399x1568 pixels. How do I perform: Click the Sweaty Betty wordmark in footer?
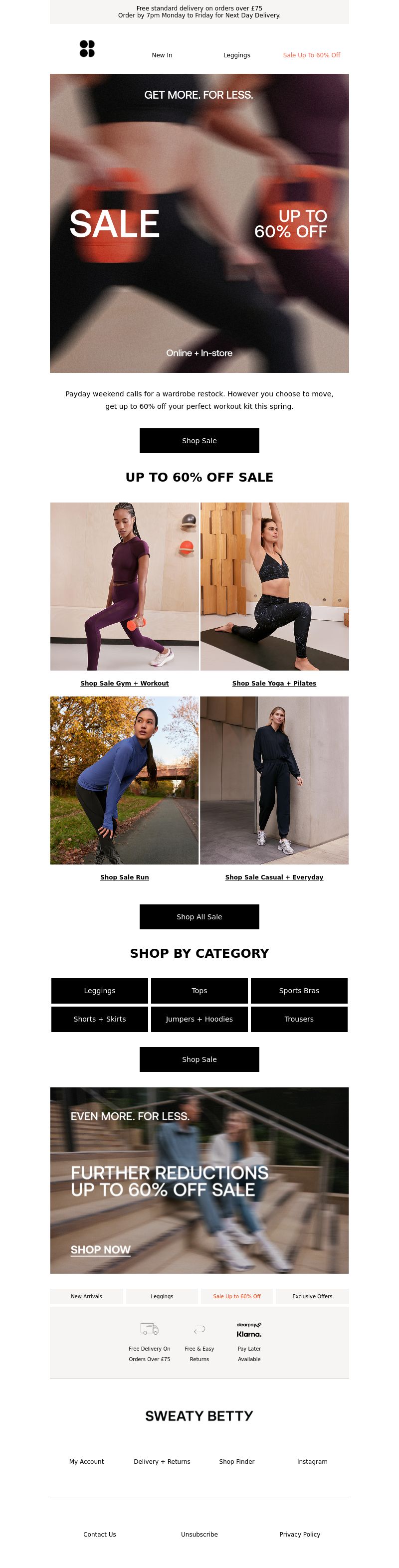coord(199,1416)
